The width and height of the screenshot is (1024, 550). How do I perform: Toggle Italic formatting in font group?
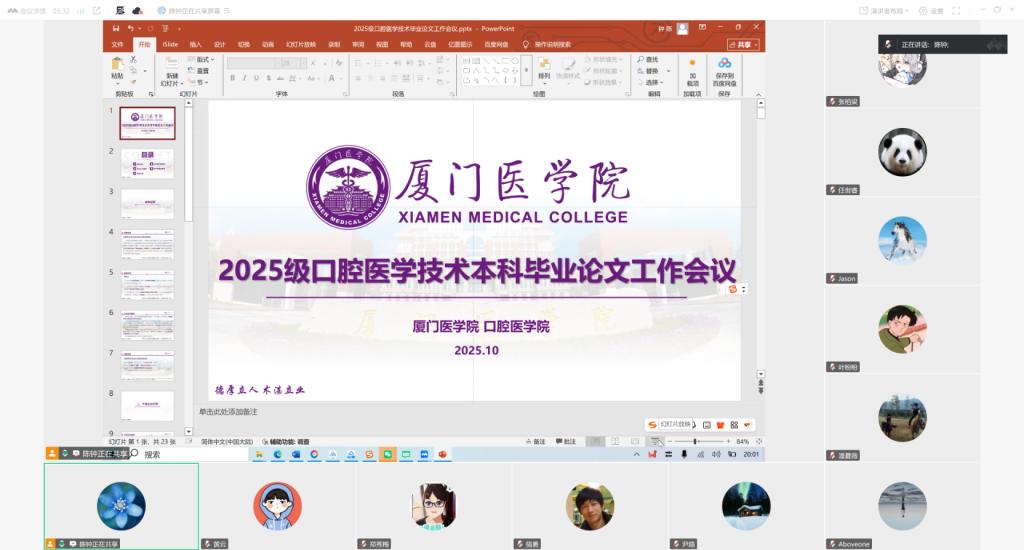[x=244, y=78]
